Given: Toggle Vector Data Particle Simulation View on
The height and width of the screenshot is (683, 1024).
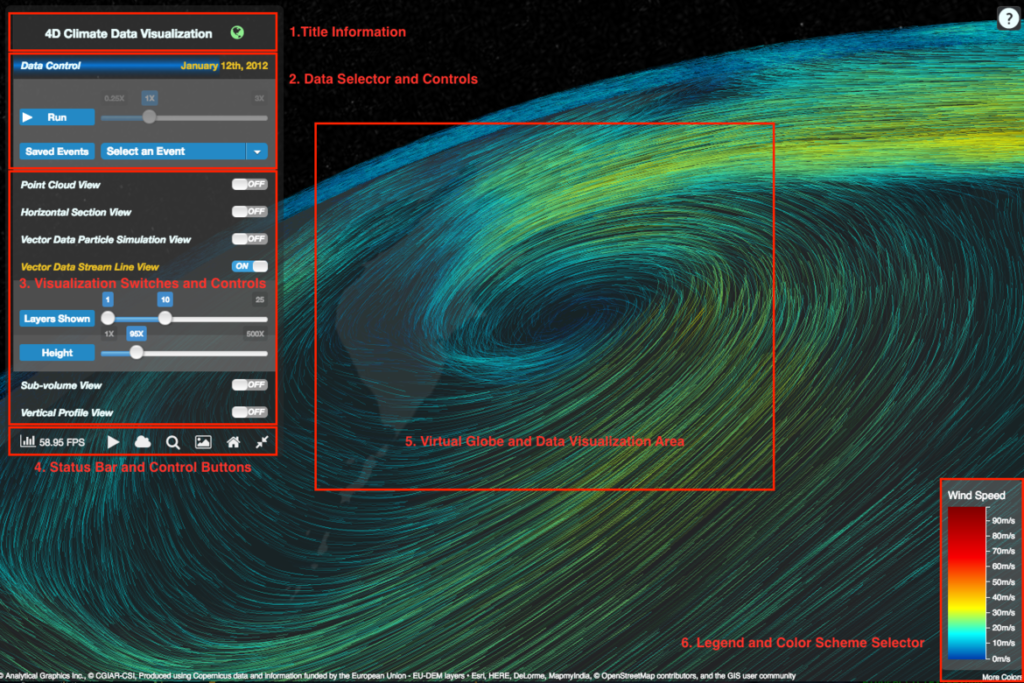Looking at the screenshot, I should (249, 239).
